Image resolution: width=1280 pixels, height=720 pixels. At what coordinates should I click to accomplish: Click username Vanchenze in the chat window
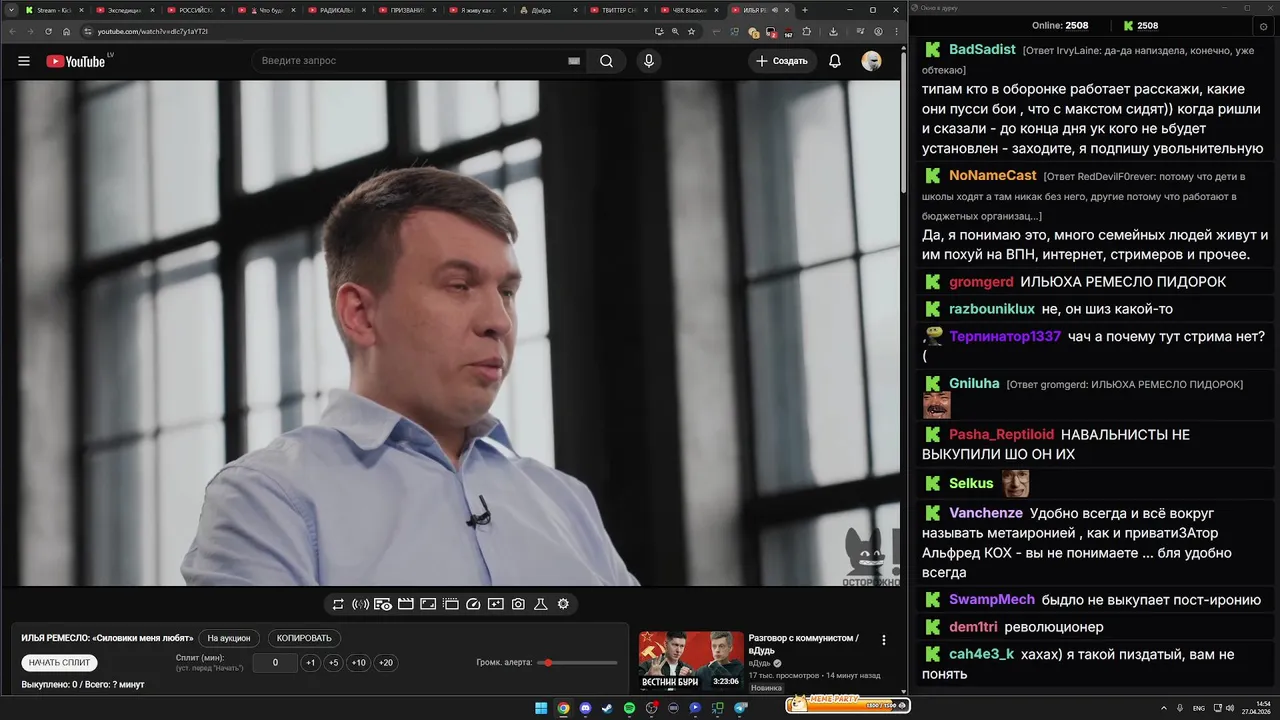point(986,513)
